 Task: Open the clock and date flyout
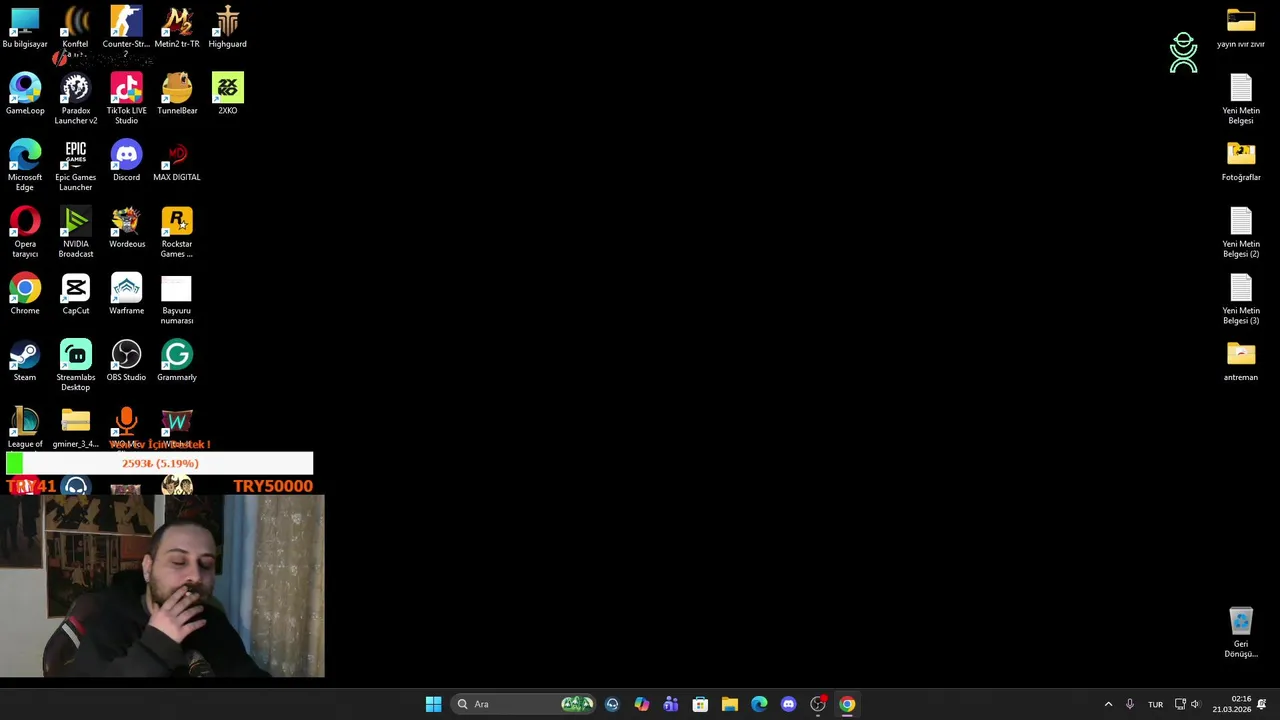pyautogui.click(x=1232, y=704)
